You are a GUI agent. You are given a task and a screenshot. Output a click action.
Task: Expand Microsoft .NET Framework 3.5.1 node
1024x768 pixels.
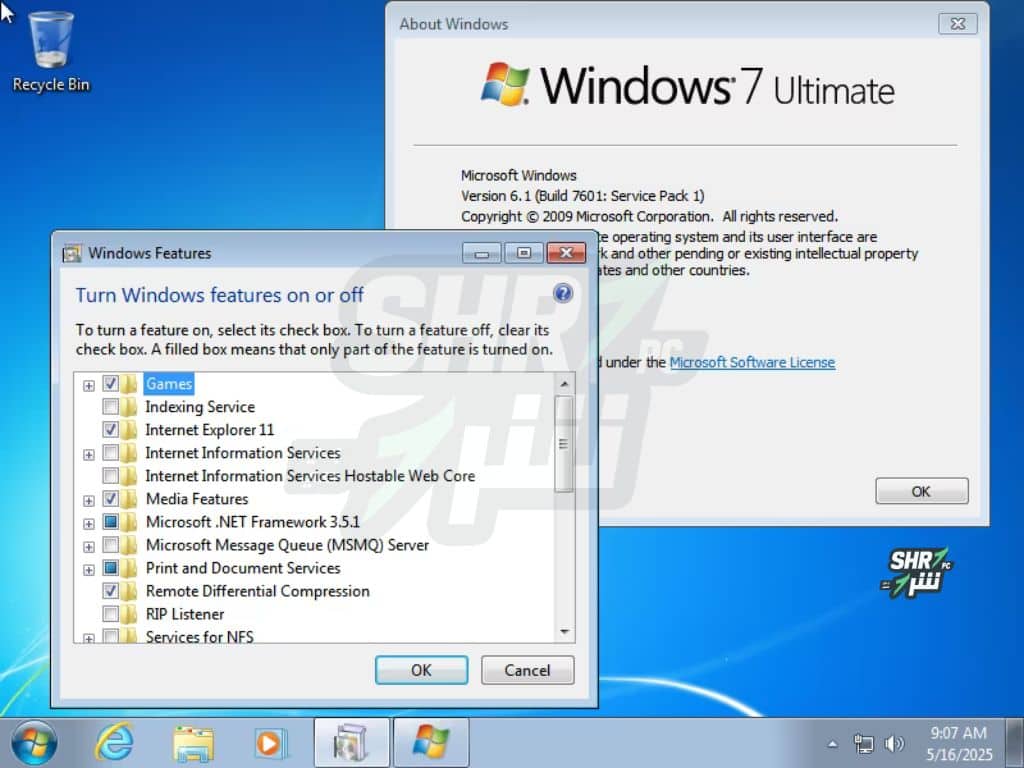(89, 523)
